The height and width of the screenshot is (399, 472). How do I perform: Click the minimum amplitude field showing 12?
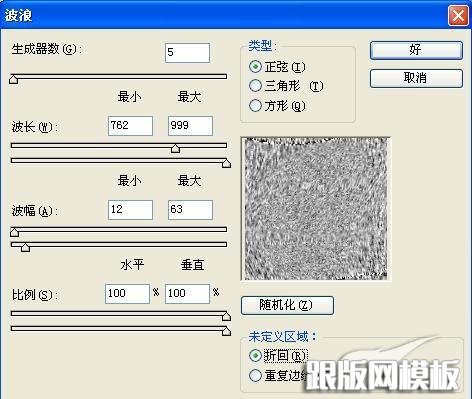[x=130, y=210]
